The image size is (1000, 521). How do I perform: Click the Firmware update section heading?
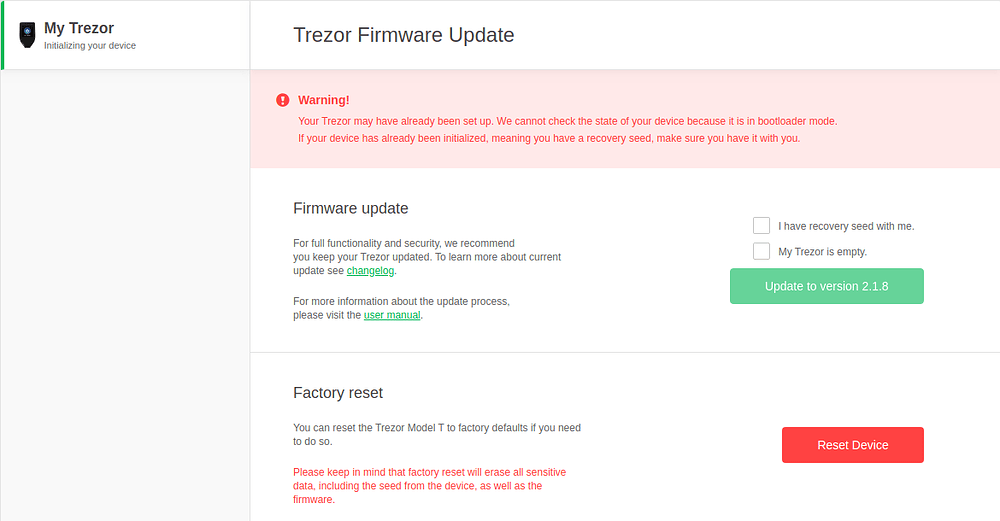click(x=350, y=208)
